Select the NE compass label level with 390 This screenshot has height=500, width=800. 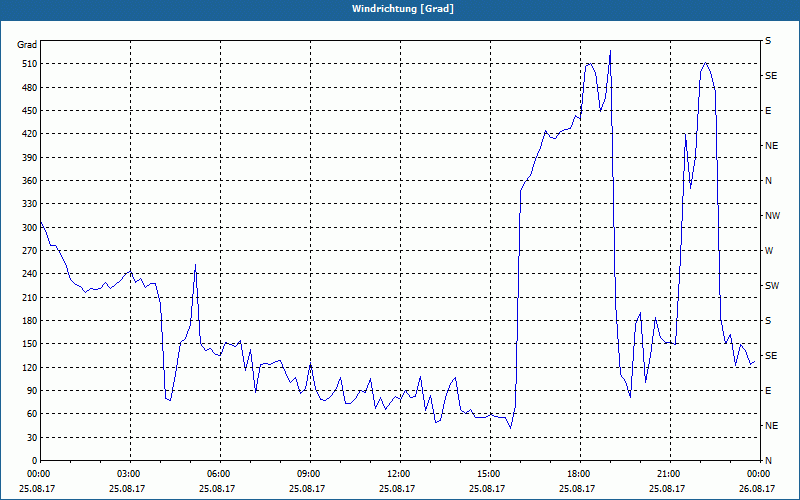[771, 146]
